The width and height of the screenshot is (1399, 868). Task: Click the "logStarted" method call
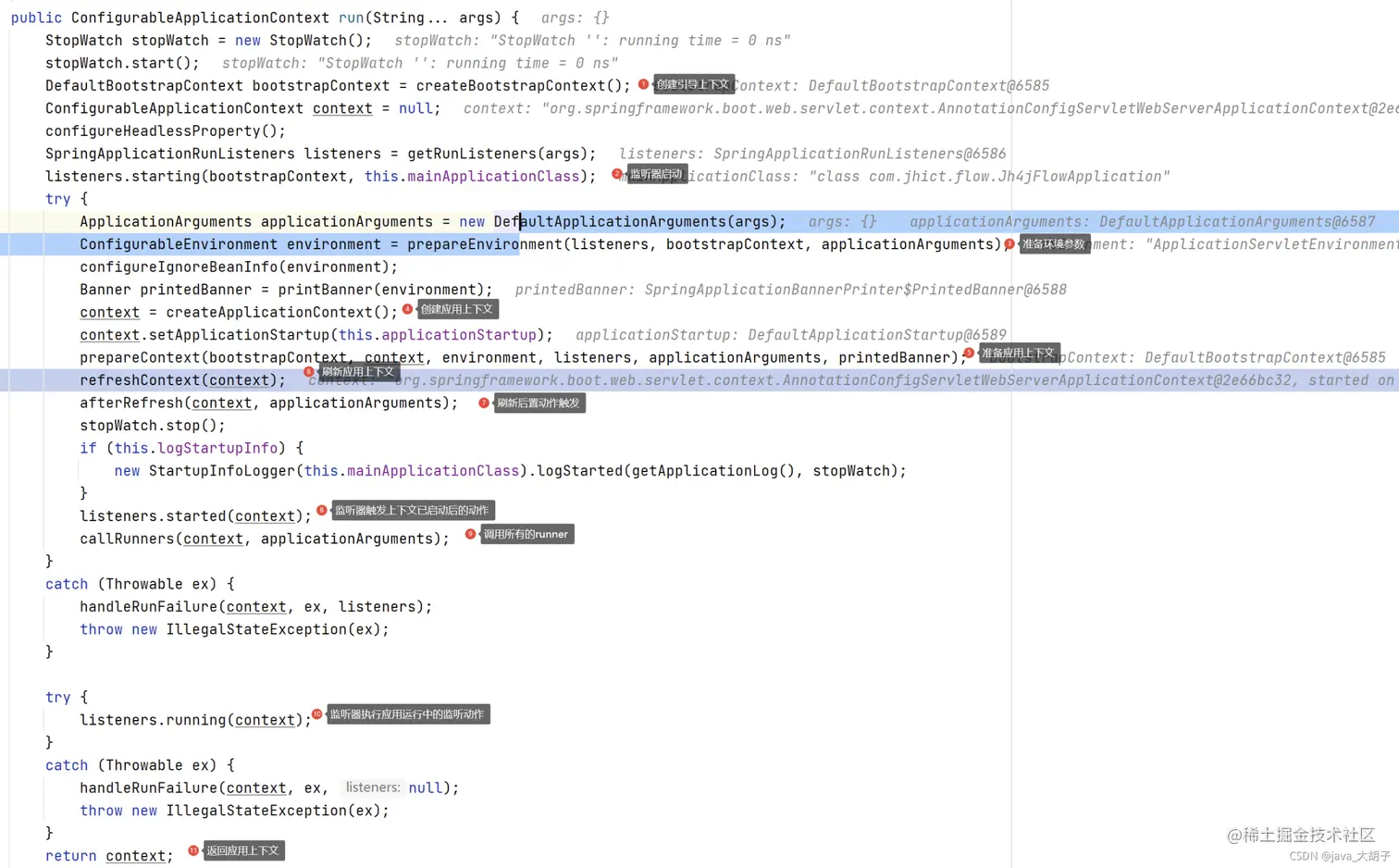pyautogui.click(x=579, y=471)
